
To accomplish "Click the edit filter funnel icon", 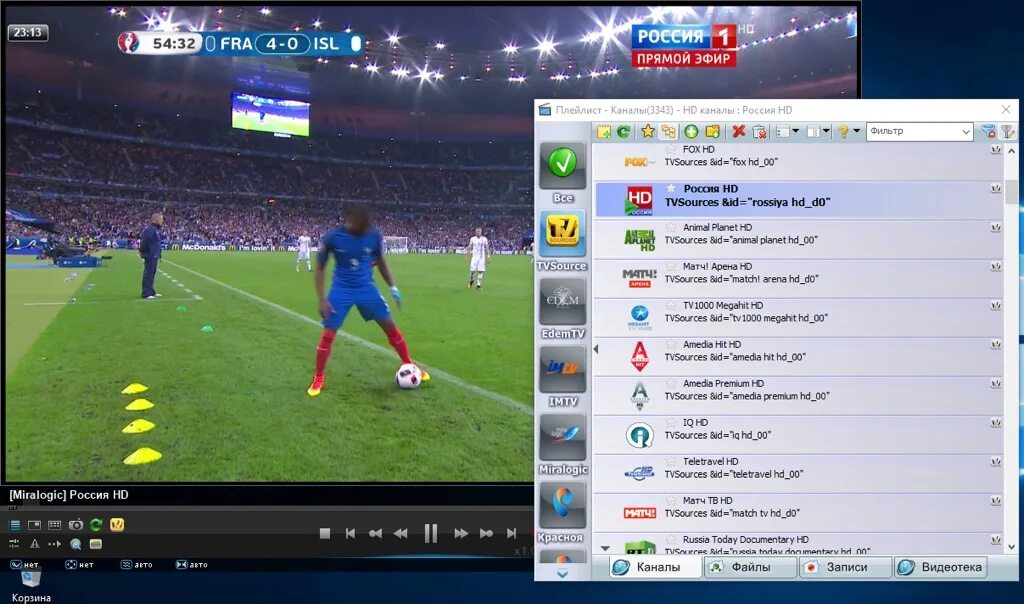I will click(1008, 131).
